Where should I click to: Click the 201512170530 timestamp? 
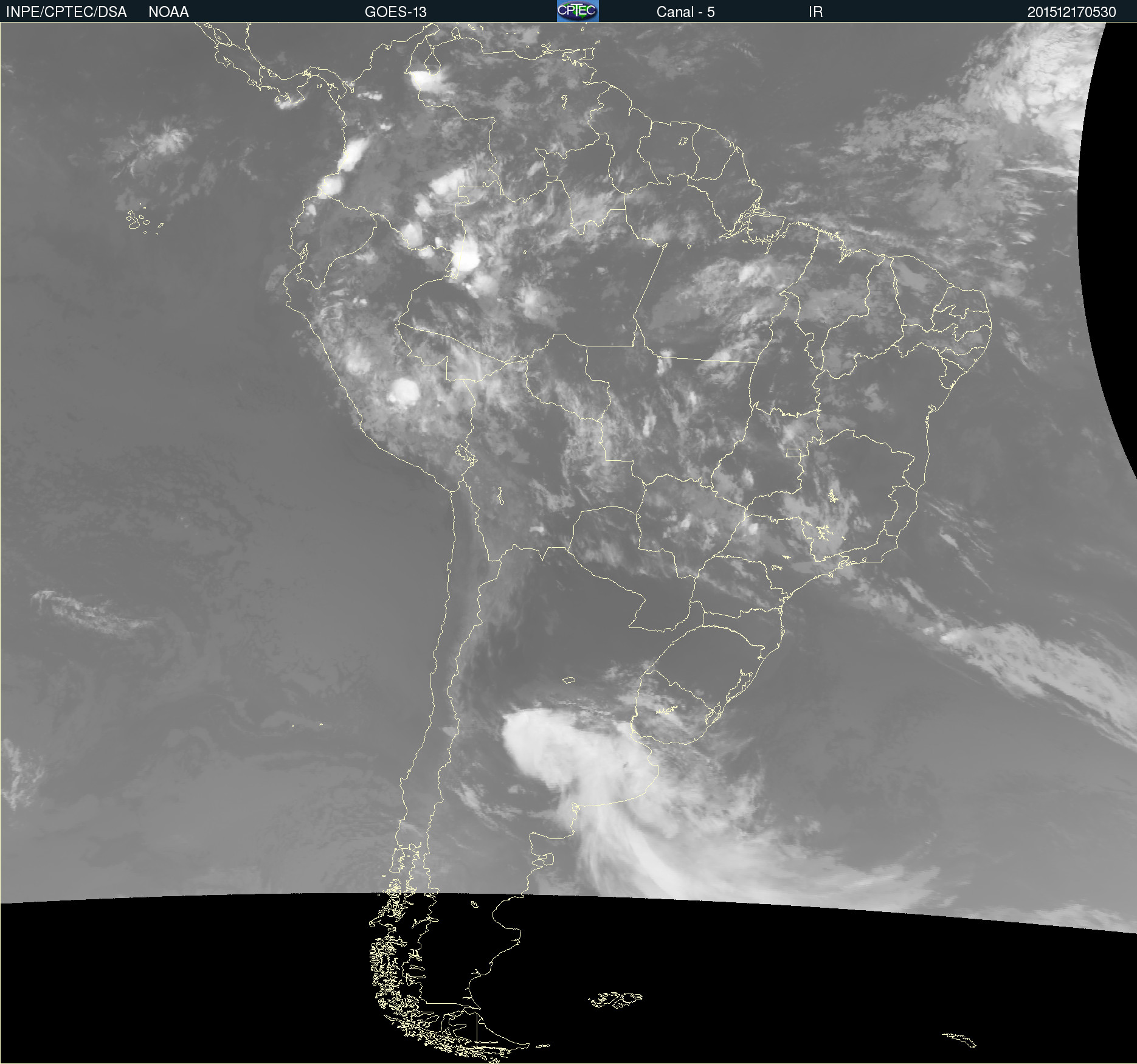click(1071, 12)
